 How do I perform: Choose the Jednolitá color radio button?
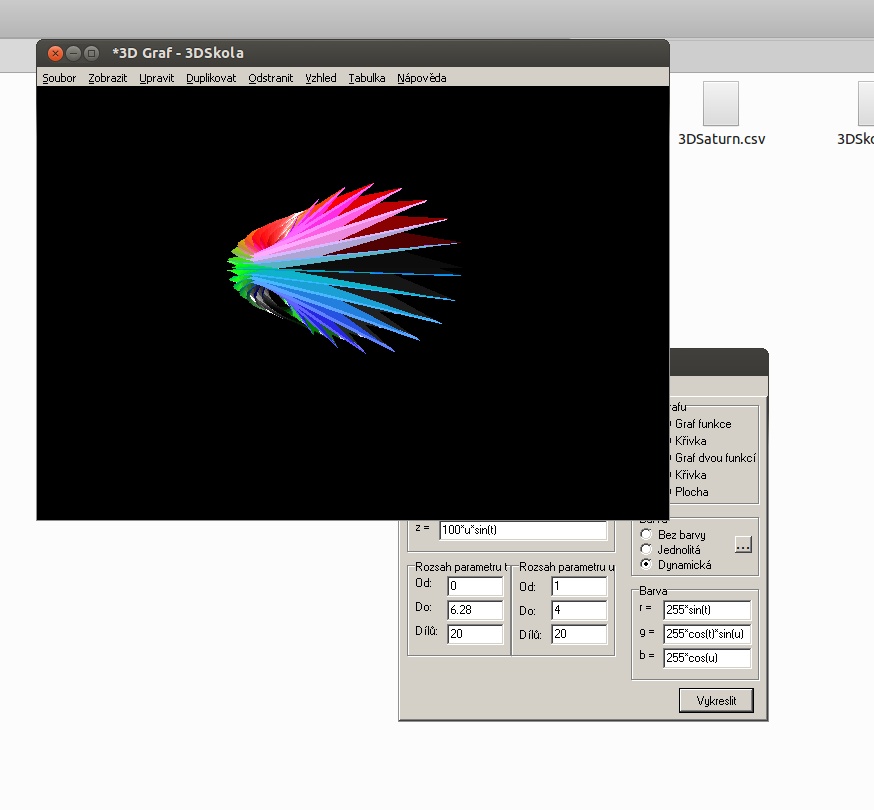click(646, 550)
